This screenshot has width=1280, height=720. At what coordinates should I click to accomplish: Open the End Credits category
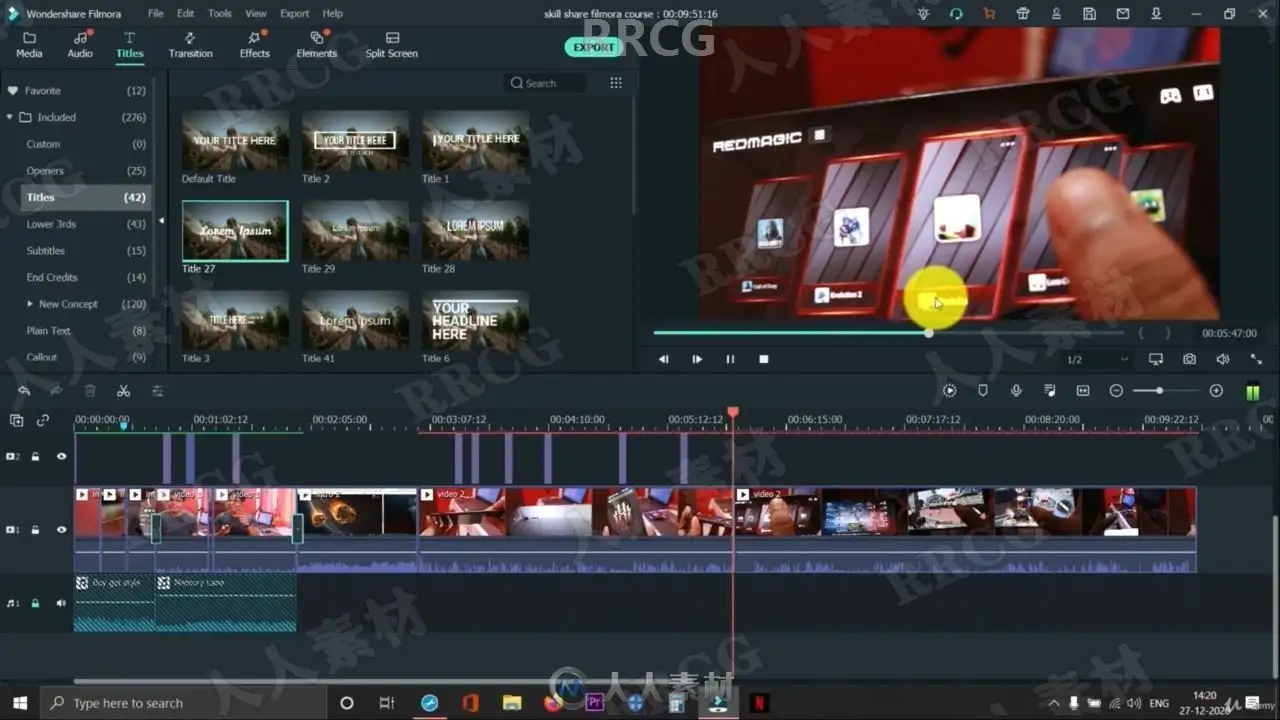pyautogui.click(x=76, y=277)
